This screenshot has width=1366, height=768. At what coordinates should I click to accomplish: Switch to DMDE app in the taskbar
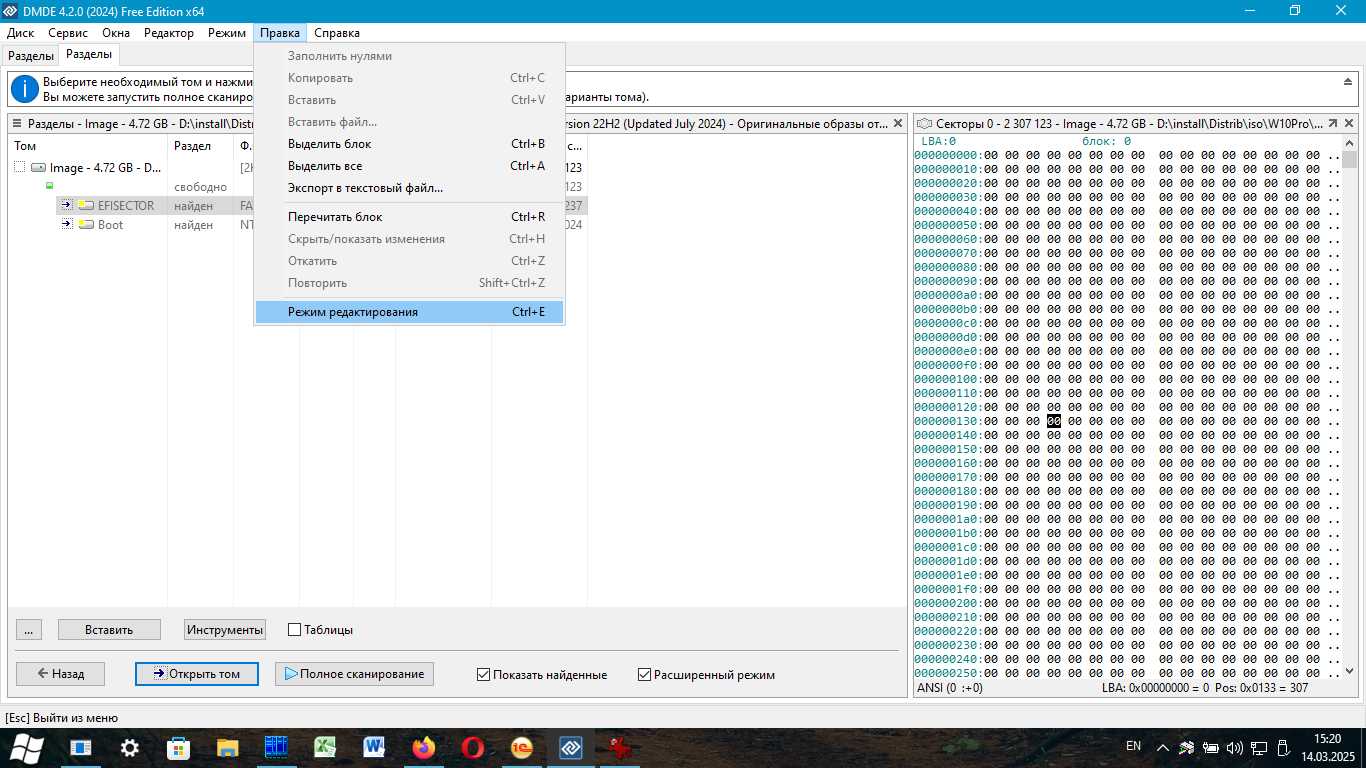[x=570, y=747]
